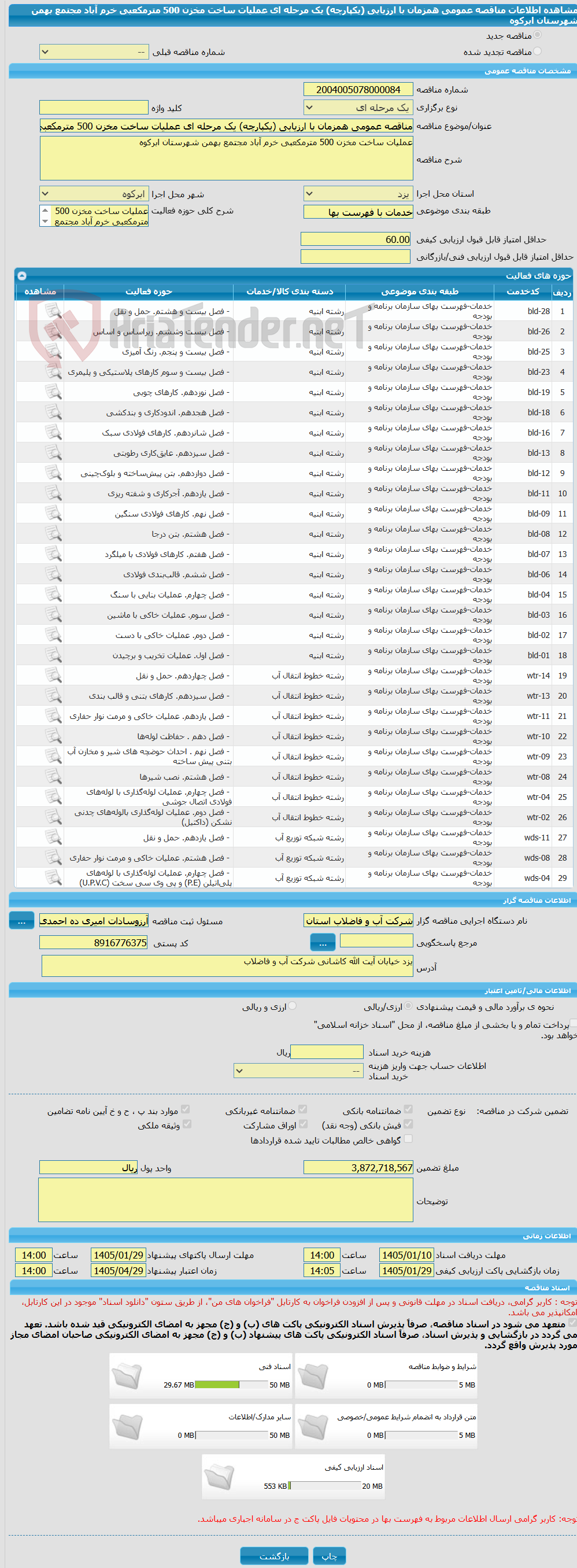Open view icon for row bld-25
577x1568 pixels.
click(54, 351)
